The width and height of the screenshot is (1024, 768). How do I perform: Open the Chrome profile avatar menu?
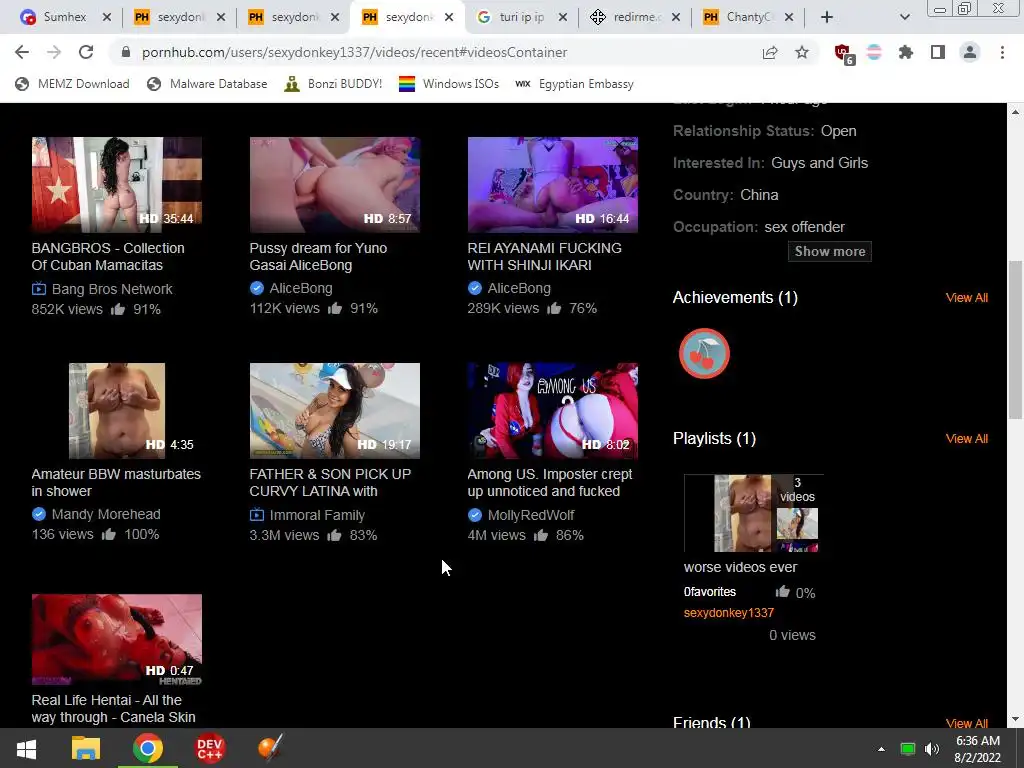click(x=970, y=52)
